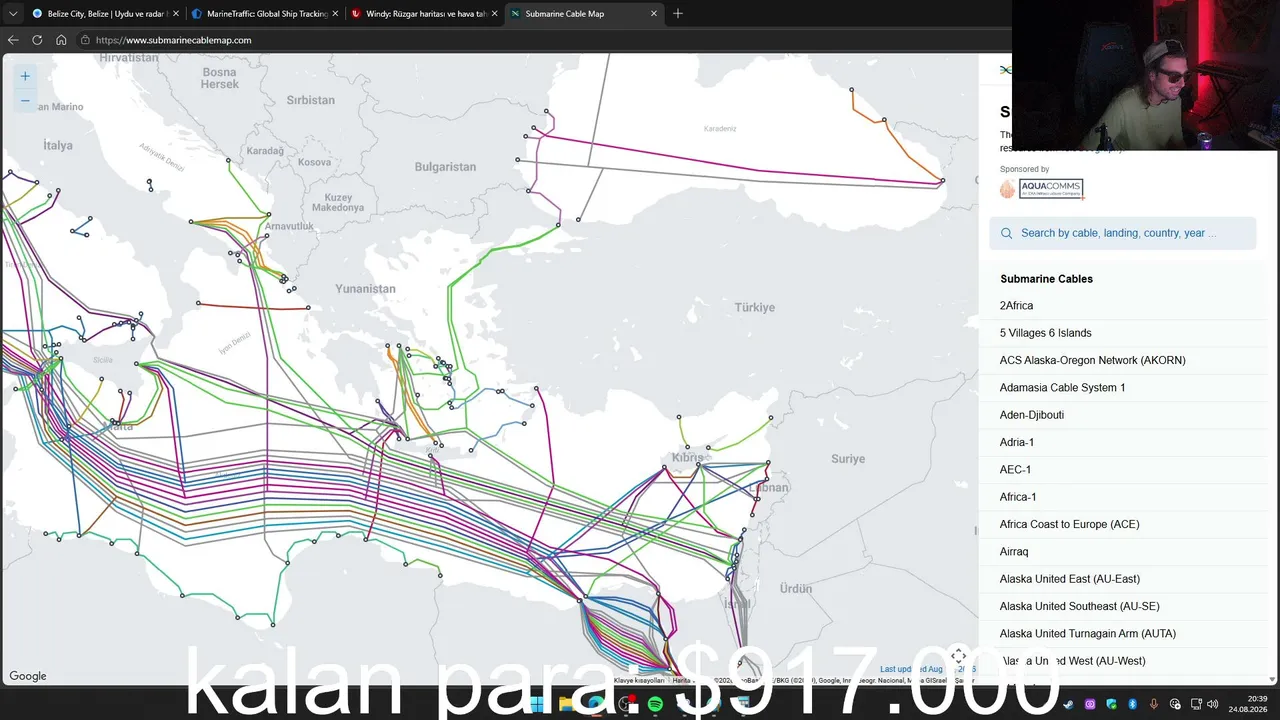Zoom out on the cable map
Viewport: 1280px width, 720px height.
25,100
